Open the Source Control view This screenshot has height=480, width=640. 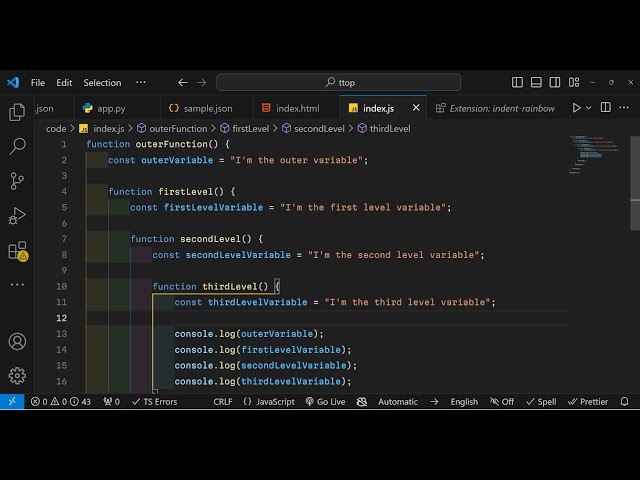click(17, 181)
